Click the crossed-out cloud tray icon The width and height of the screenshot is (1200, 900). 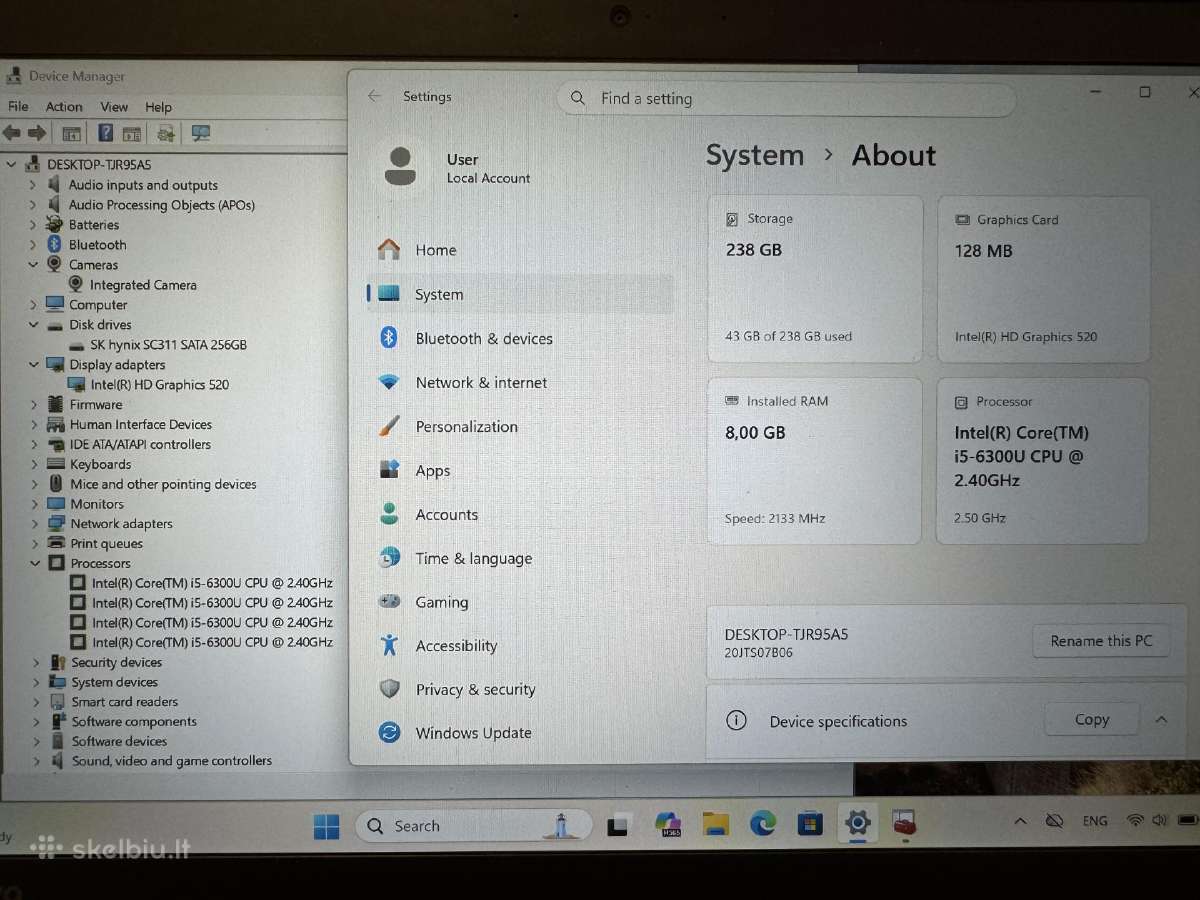1054,820
